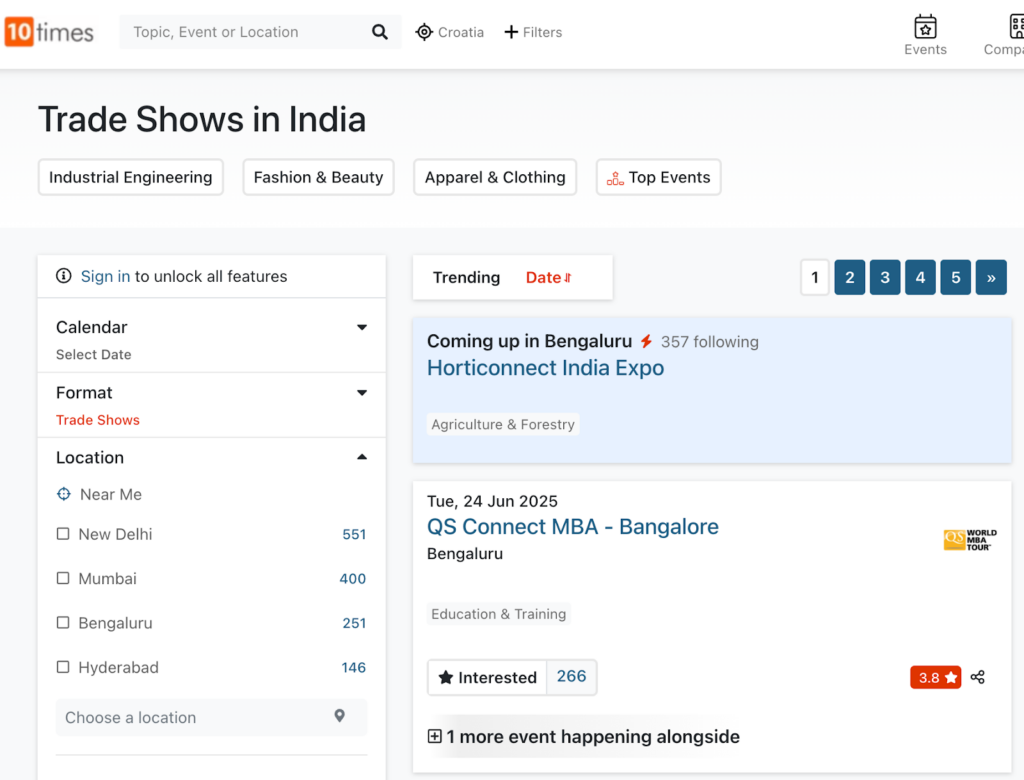Screen dimensions: 1024x780
Task: Open the QS Connect MBA - Bangalore link
Action: pos(573,527)
